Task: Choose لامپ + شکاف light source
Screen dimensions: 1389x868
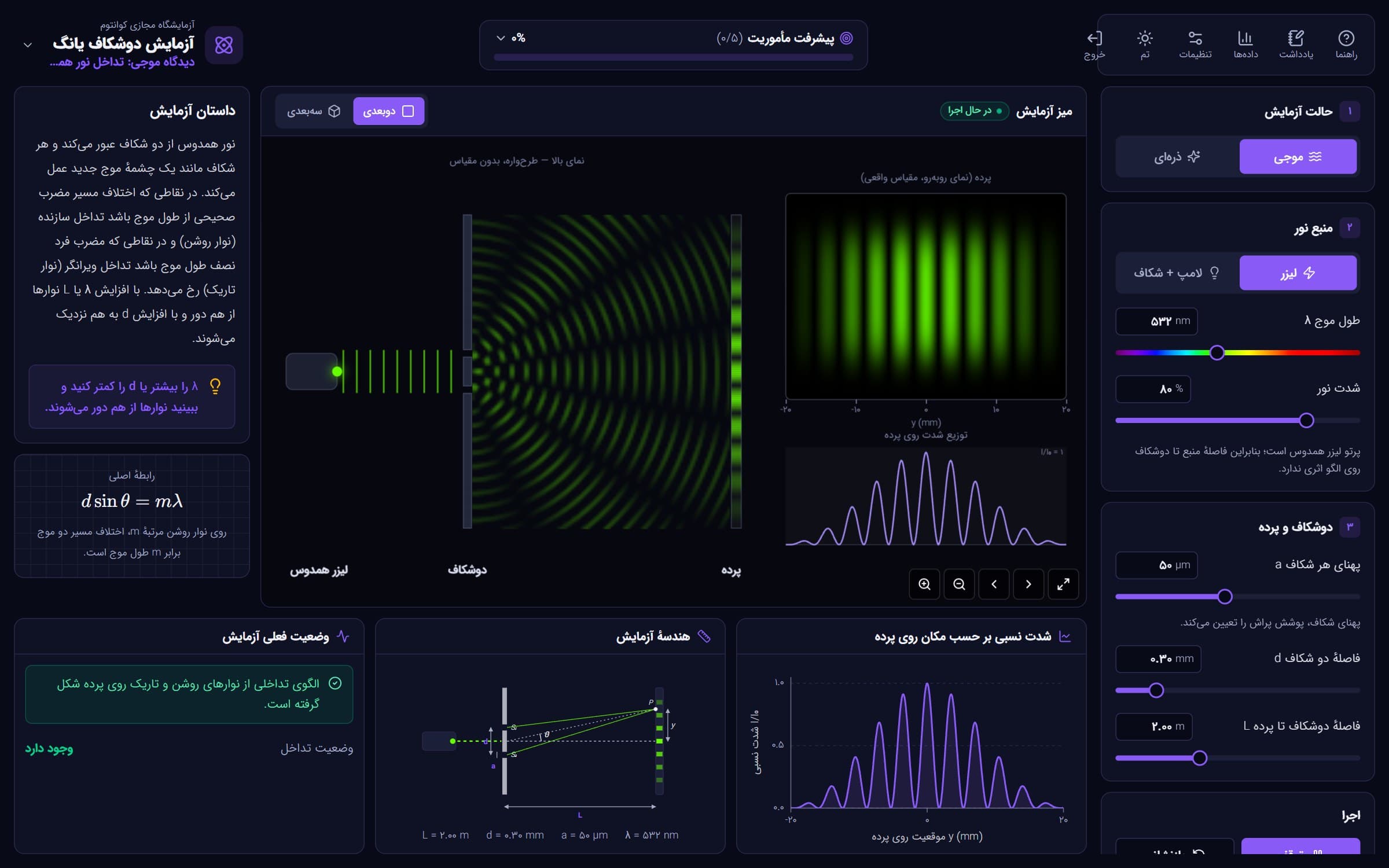Action: [x=1177, y=273]
